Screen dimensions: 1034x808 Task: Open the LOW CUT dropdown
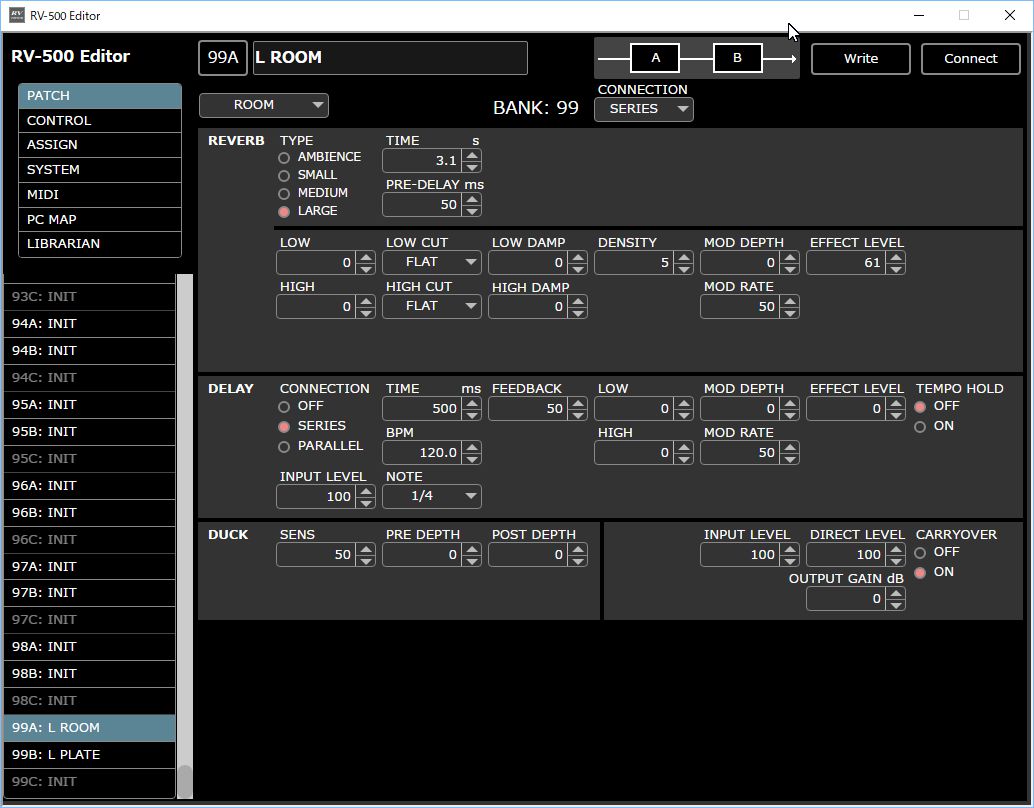[x=431, y=263]
